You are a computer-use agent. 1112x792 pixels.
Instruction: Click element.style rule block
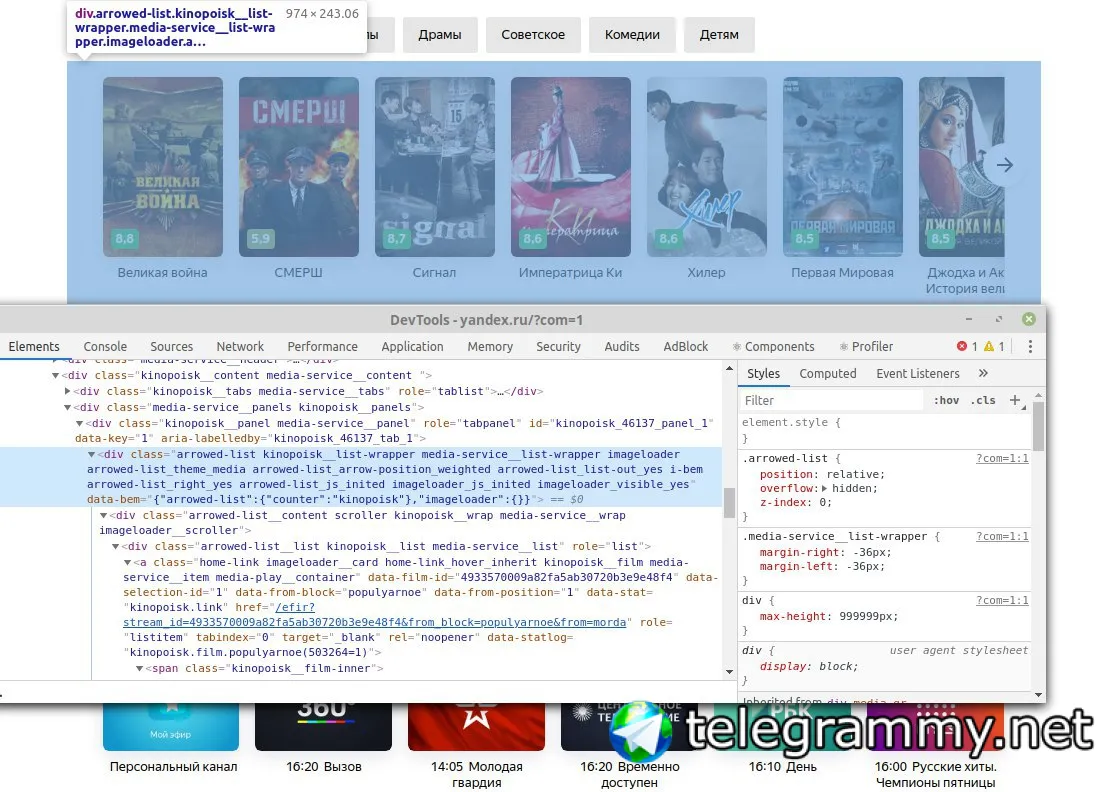(884, 430)
